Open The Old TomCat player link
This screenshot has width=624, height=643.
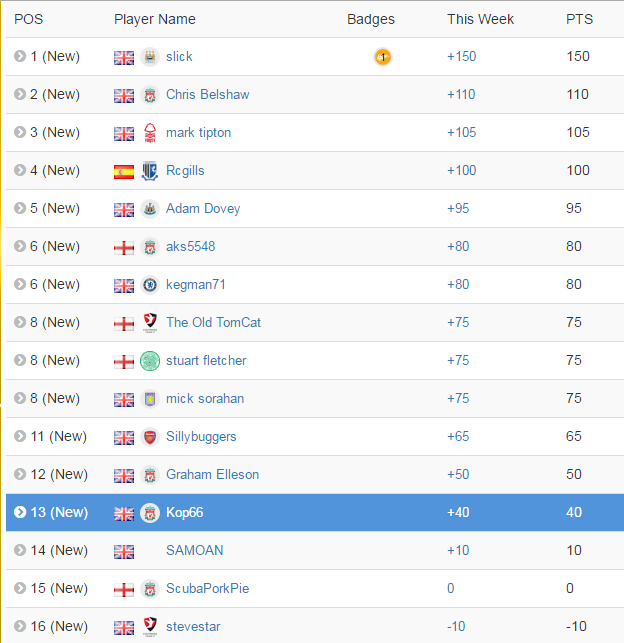pyautogui.click(x=213, y=322)
